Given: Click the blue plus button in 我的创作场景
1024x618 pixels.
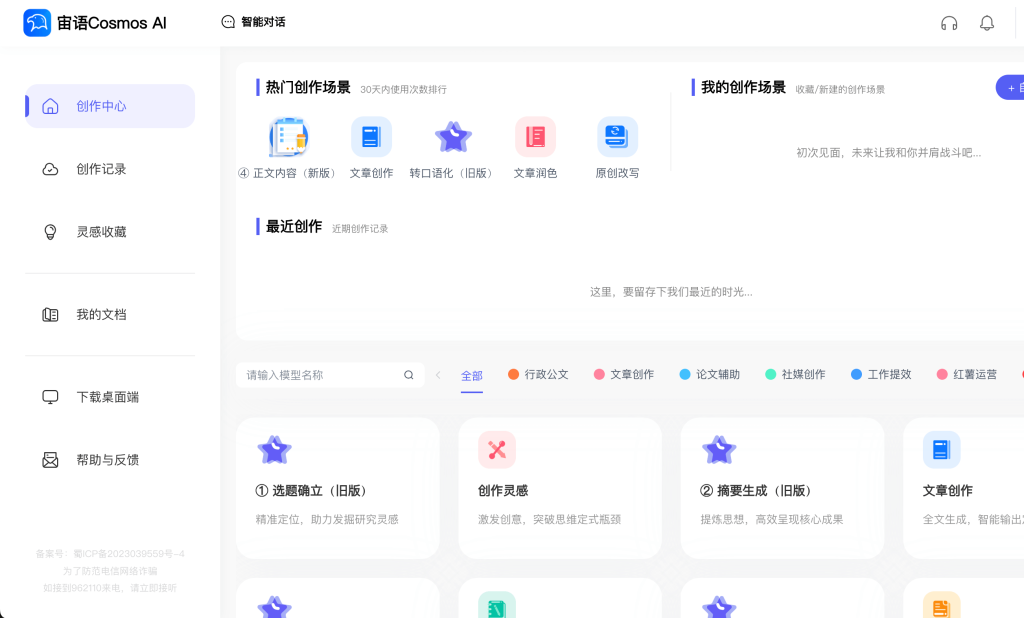Looking at the screenshot, I should click(1010, 88).
